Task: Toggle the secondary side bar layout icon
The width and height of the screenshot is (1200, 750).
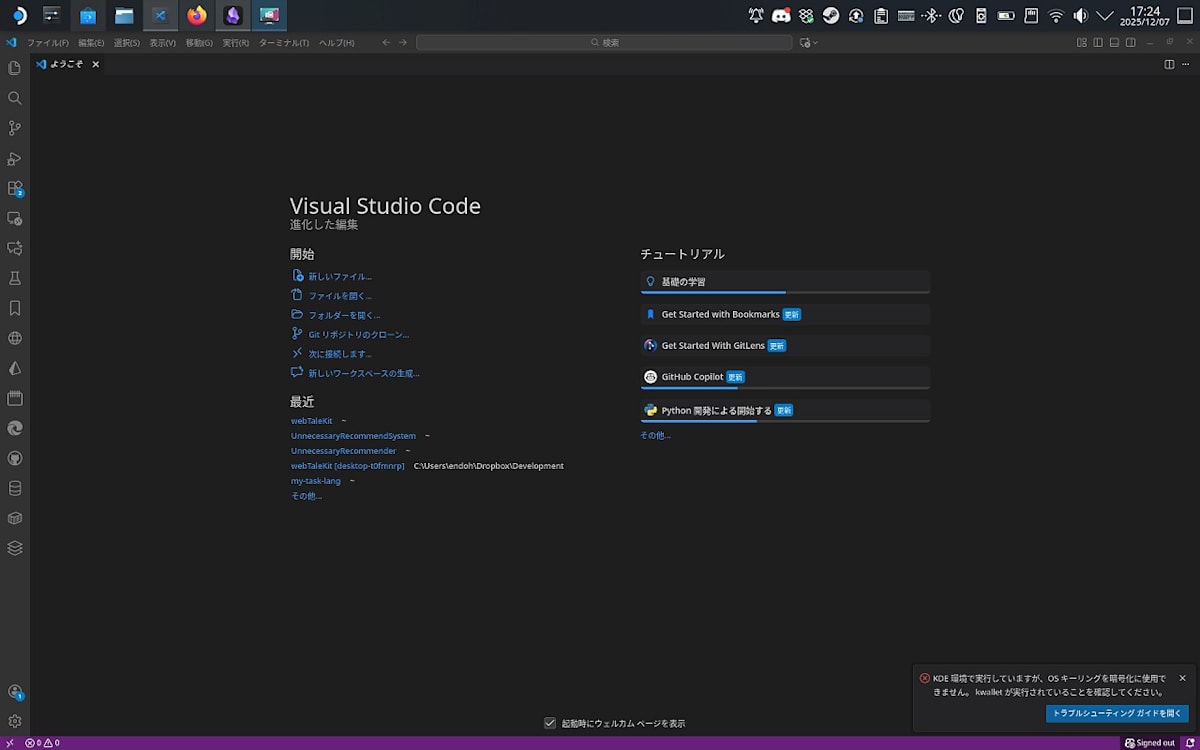Action: pyautogui.click(x=1131, y=42)
